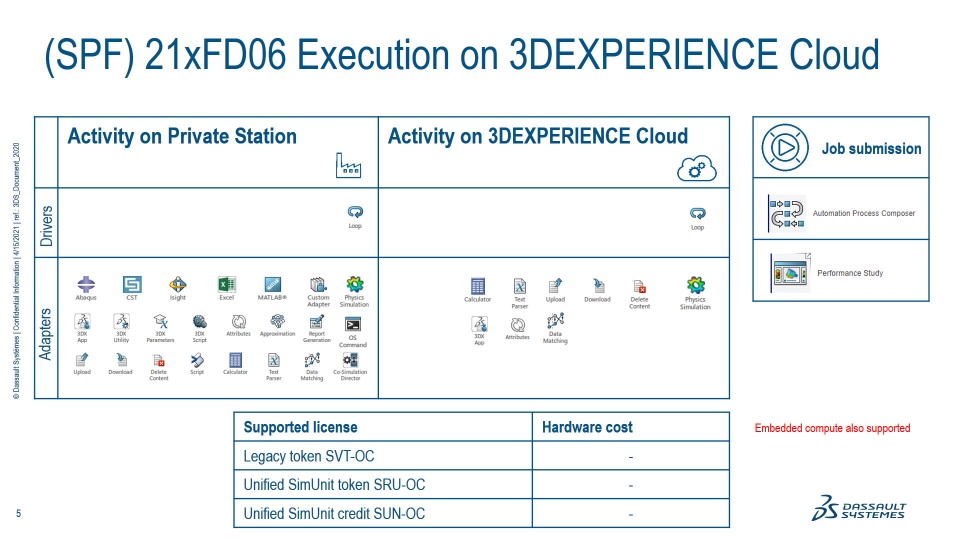Screen dimensions: 960x540
Task: Select Attributes icon under Private Station
Action: 239,322
